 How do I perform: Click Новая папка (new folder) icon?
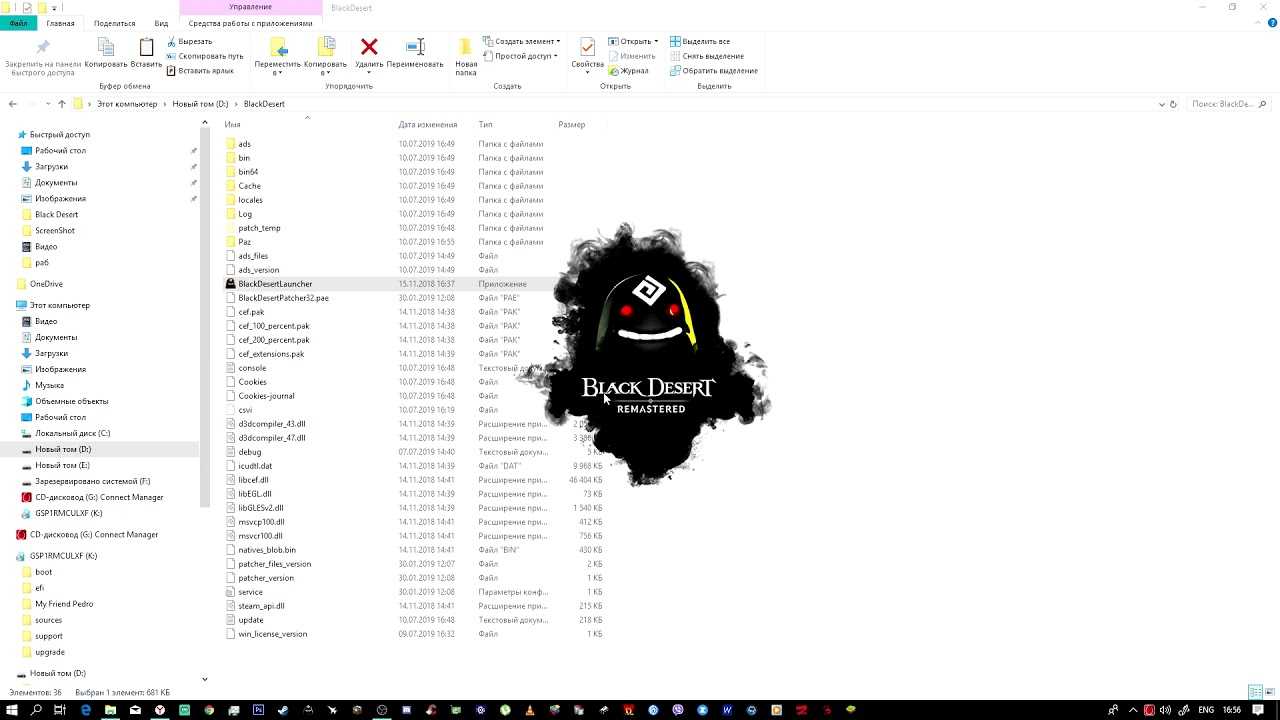466,47
